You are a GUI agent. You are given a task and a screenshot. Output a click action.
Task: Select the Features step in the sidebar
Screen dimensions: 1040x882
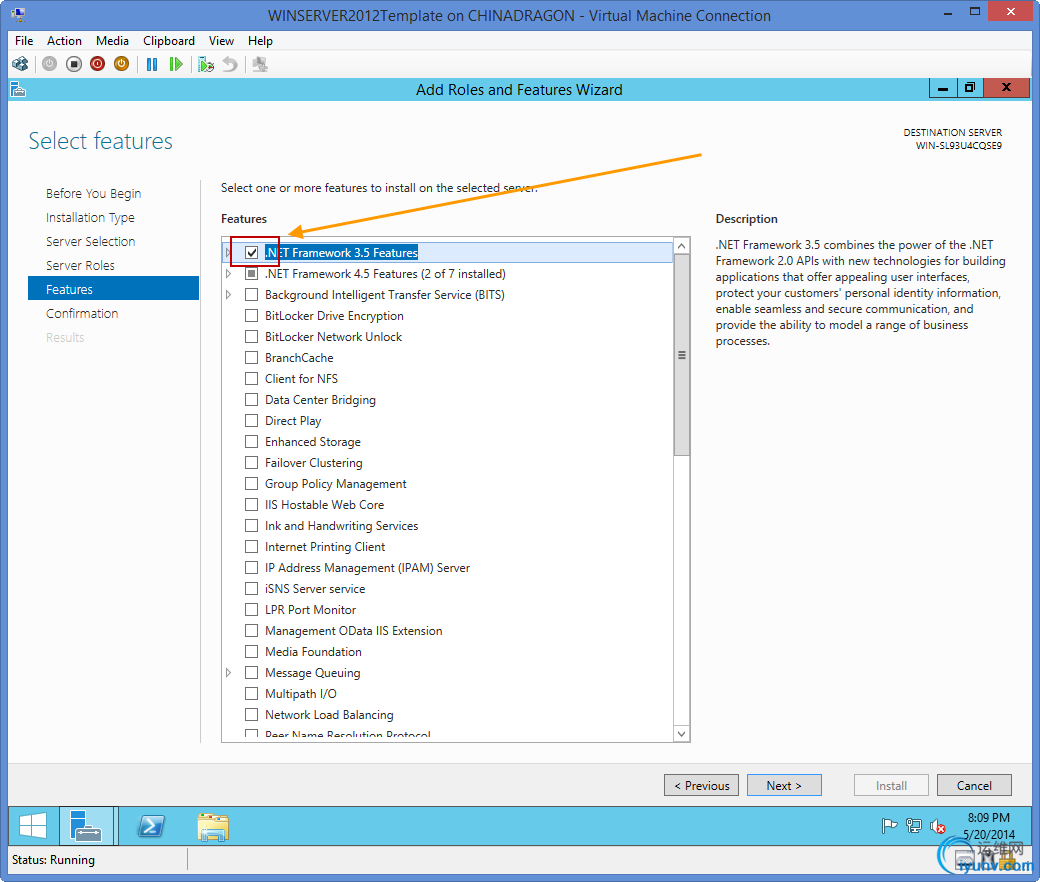click(113, 289)
